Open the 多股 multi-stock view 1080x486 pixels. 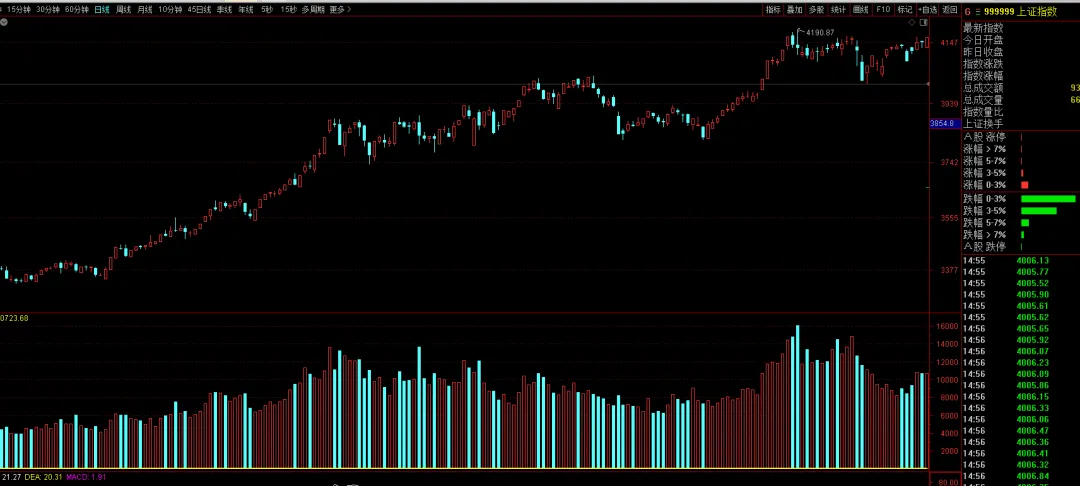point(816,10)
